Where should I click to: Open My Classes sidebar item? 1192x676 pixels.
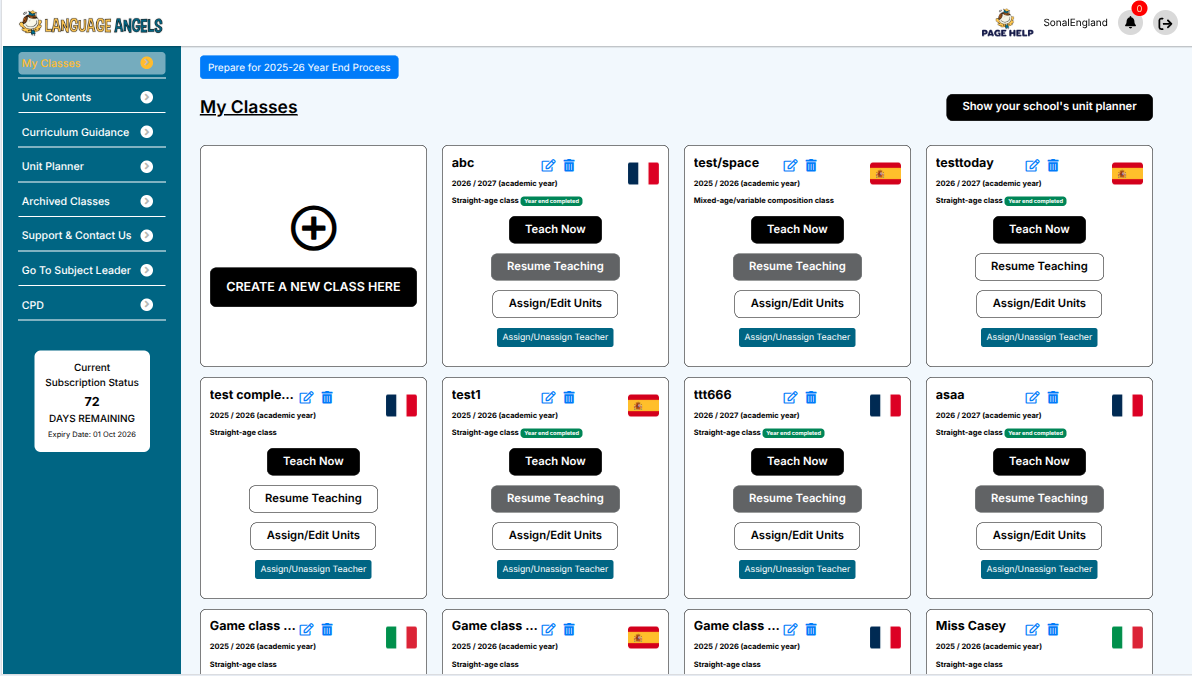coord(92,63)
